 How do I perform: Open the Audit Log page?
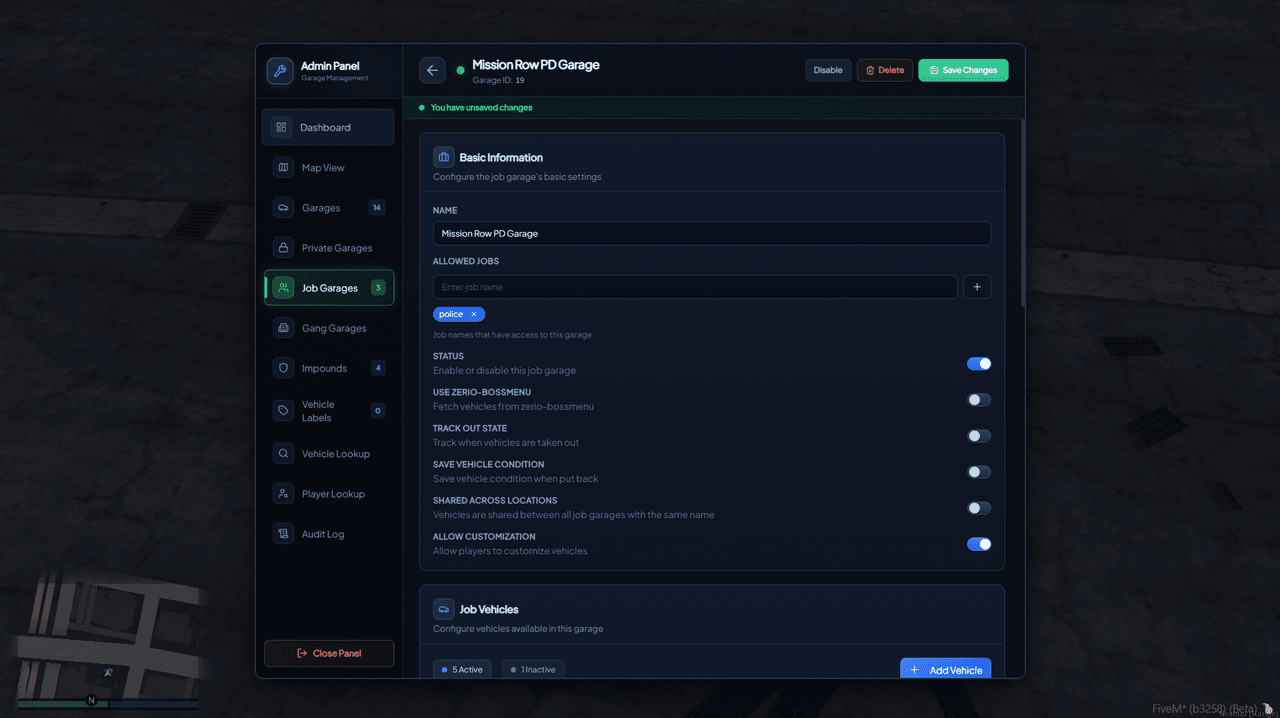tap(329, 534)
